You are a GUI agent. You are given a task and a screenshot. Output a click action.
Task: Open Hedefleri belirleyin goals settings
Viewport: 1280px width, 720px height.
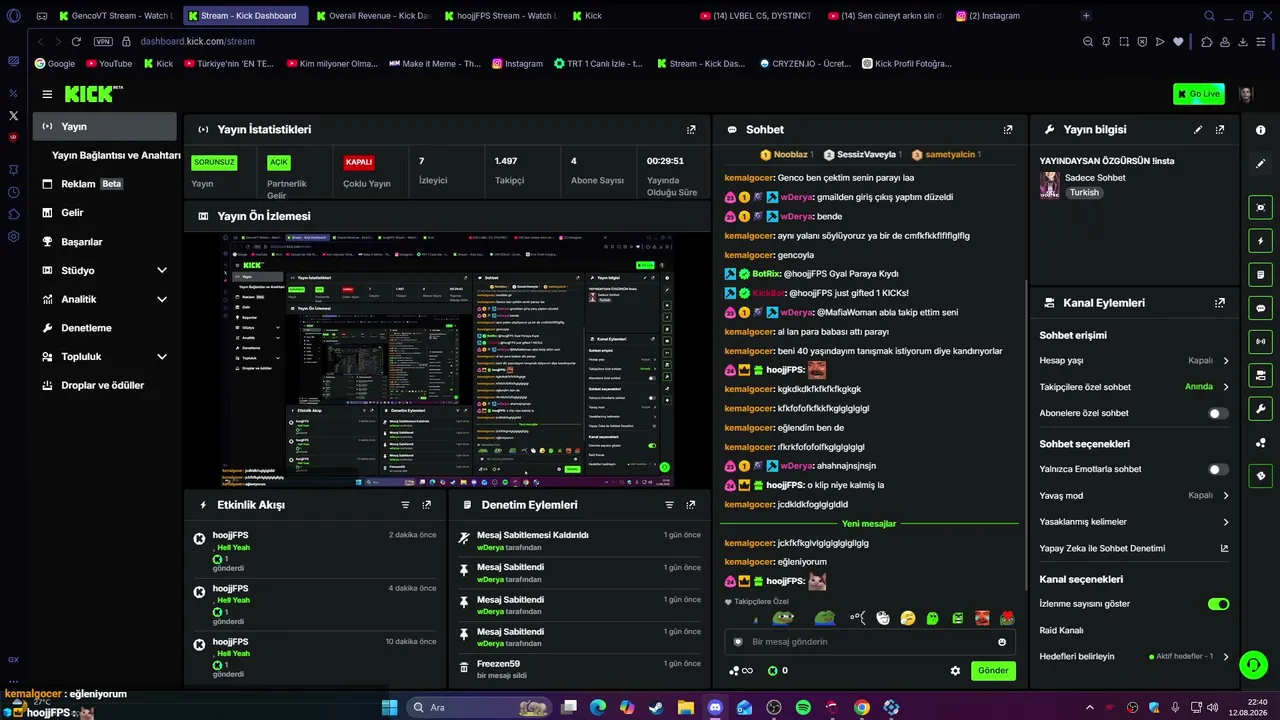[1134, 657]
